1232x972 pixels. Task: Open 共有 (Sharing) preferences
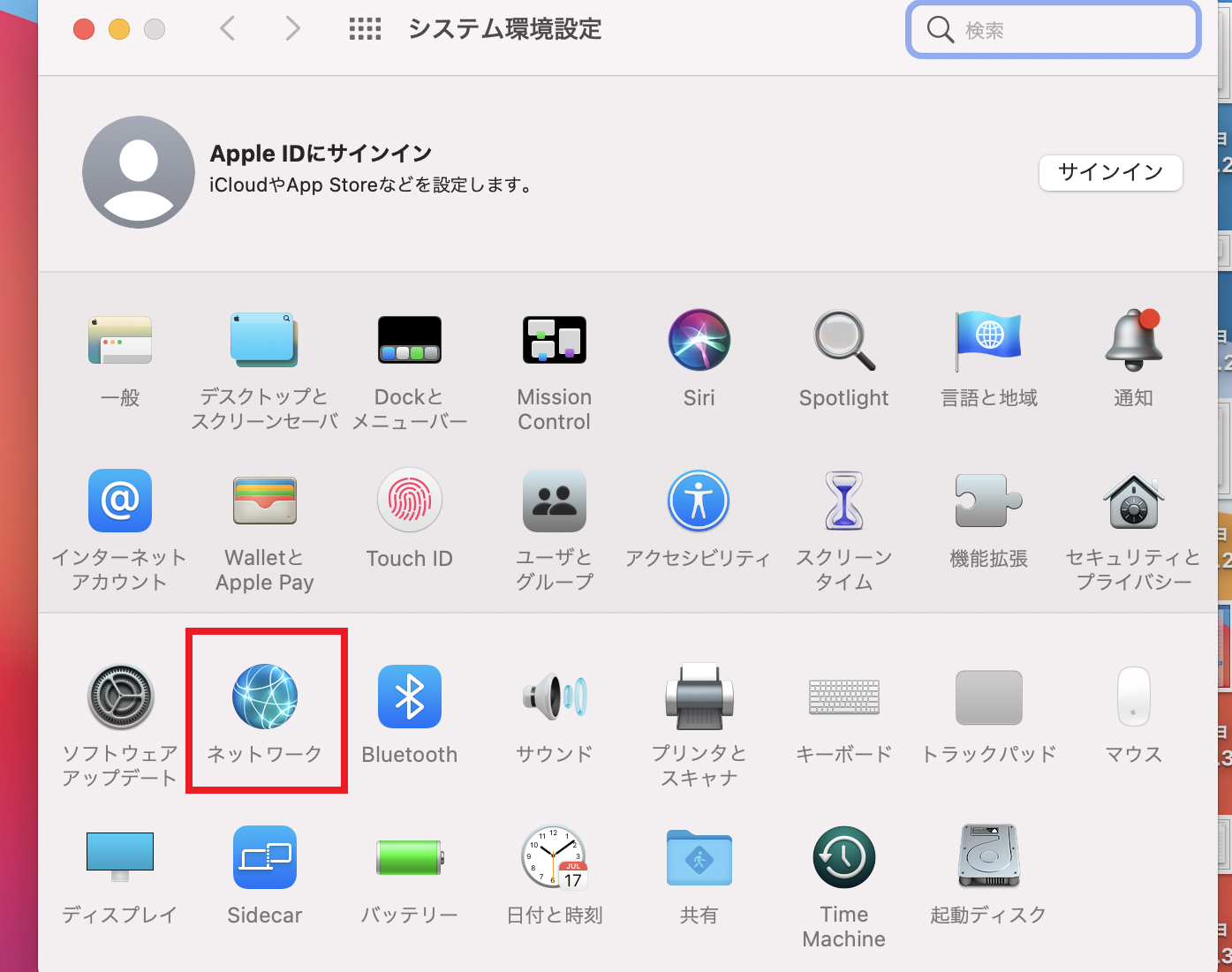click(699, 857)
